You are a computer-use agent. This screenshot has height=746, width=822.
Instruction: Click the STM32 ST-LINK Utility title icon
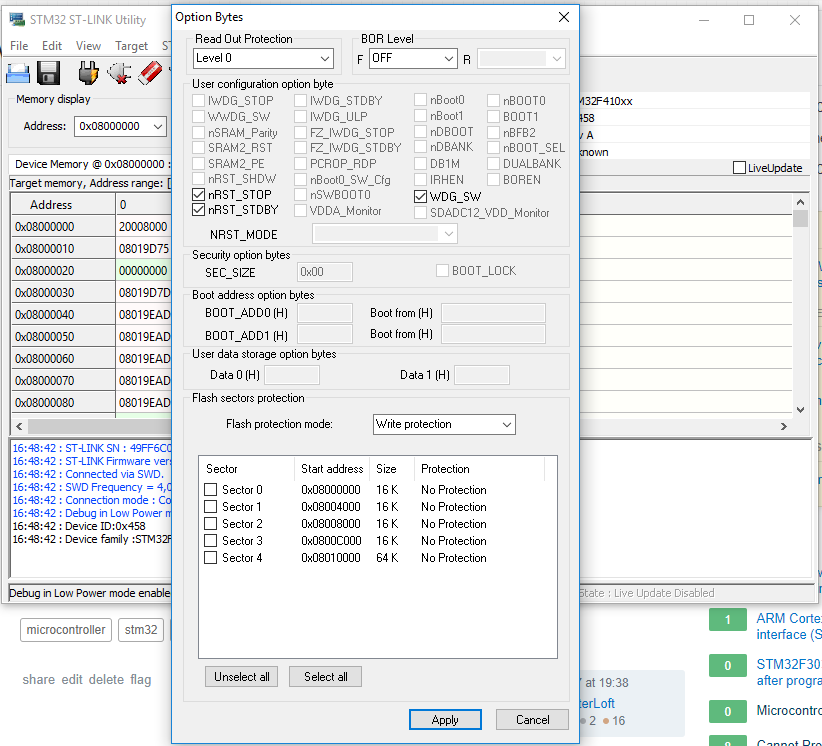pos(17,19)
